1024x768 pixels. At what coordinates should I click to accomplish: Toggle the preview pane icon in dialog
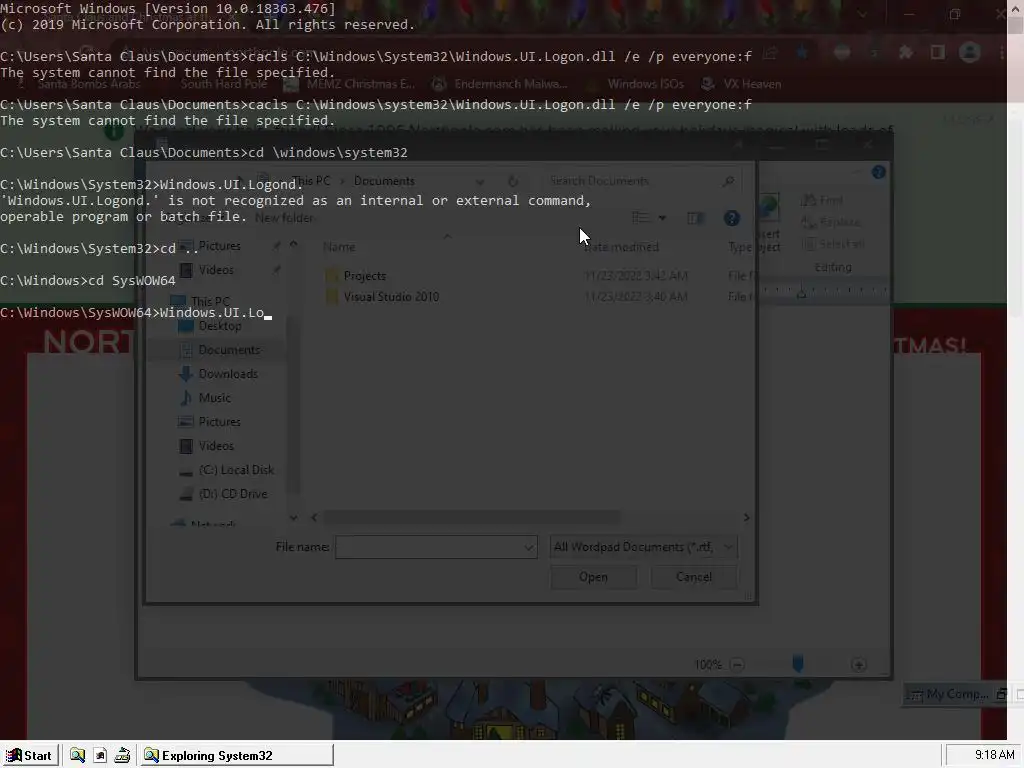tap(696, 218)
